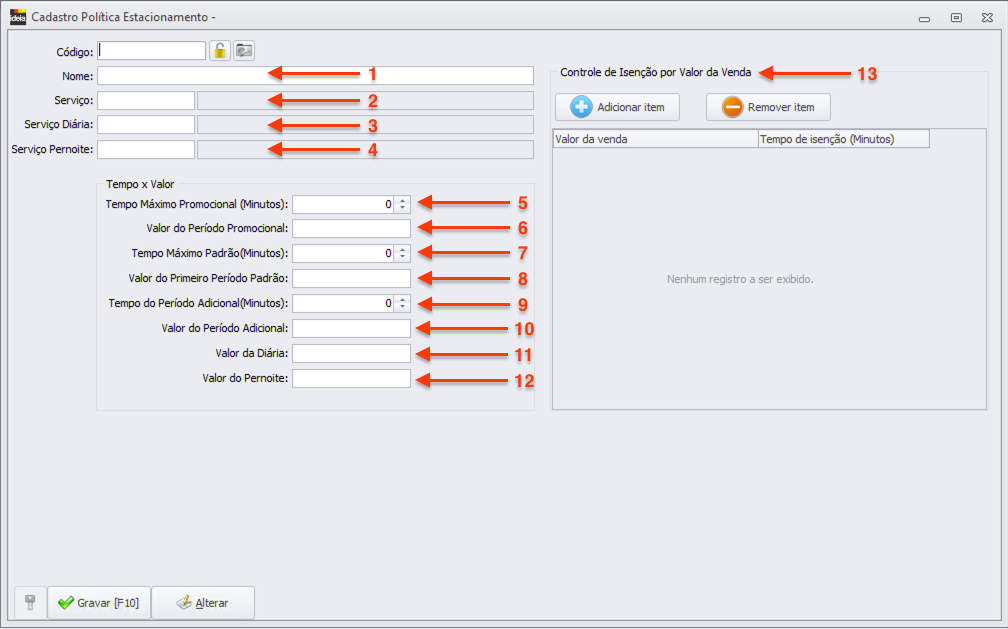This screenshot has height=629, width=1008.
Task: Decrease Tempo Máximo Padrão with the down arrow
Action: point(402,258)
